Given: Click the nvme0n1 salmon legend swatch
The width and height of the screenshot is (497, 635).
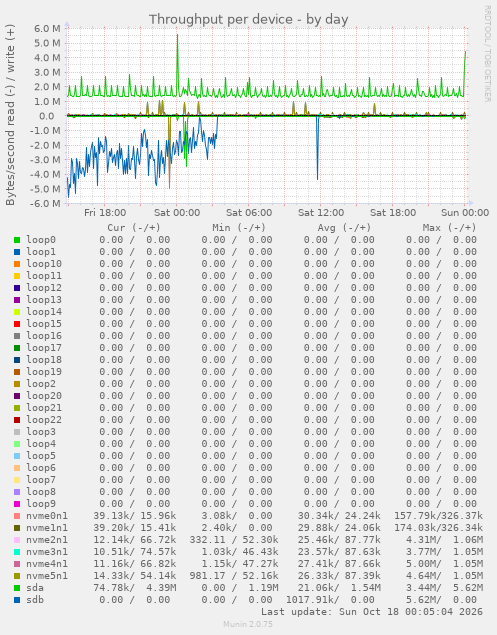Looking at the screenshot, I should coord(17,516).
